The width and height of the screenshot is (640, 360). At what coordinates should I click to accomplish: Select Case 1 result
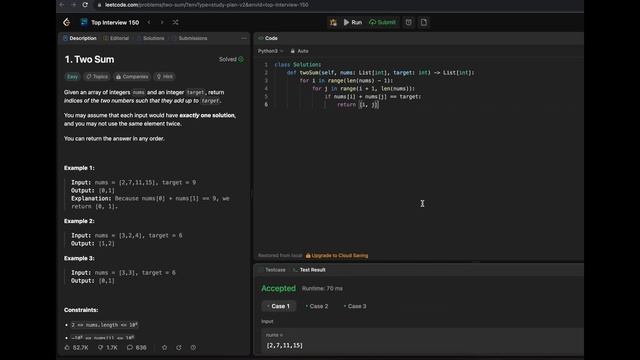[x=279, y=306]
